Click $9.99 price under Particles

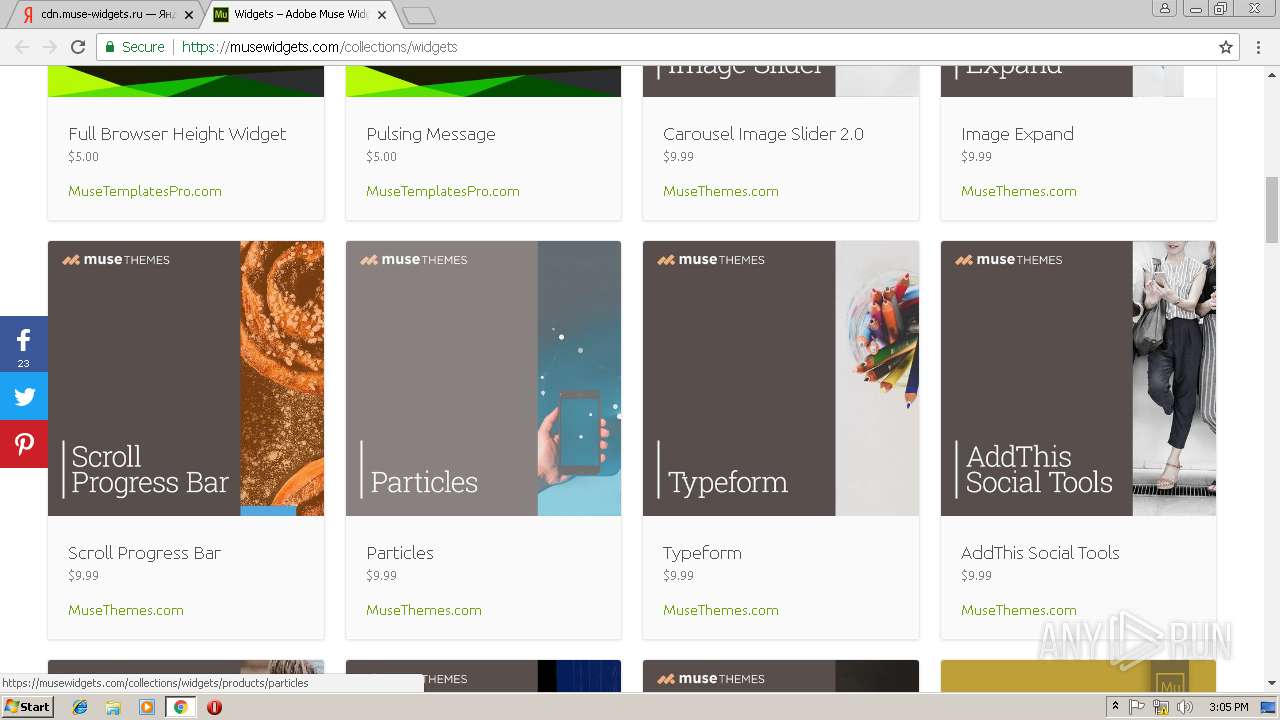click(381, 576)
